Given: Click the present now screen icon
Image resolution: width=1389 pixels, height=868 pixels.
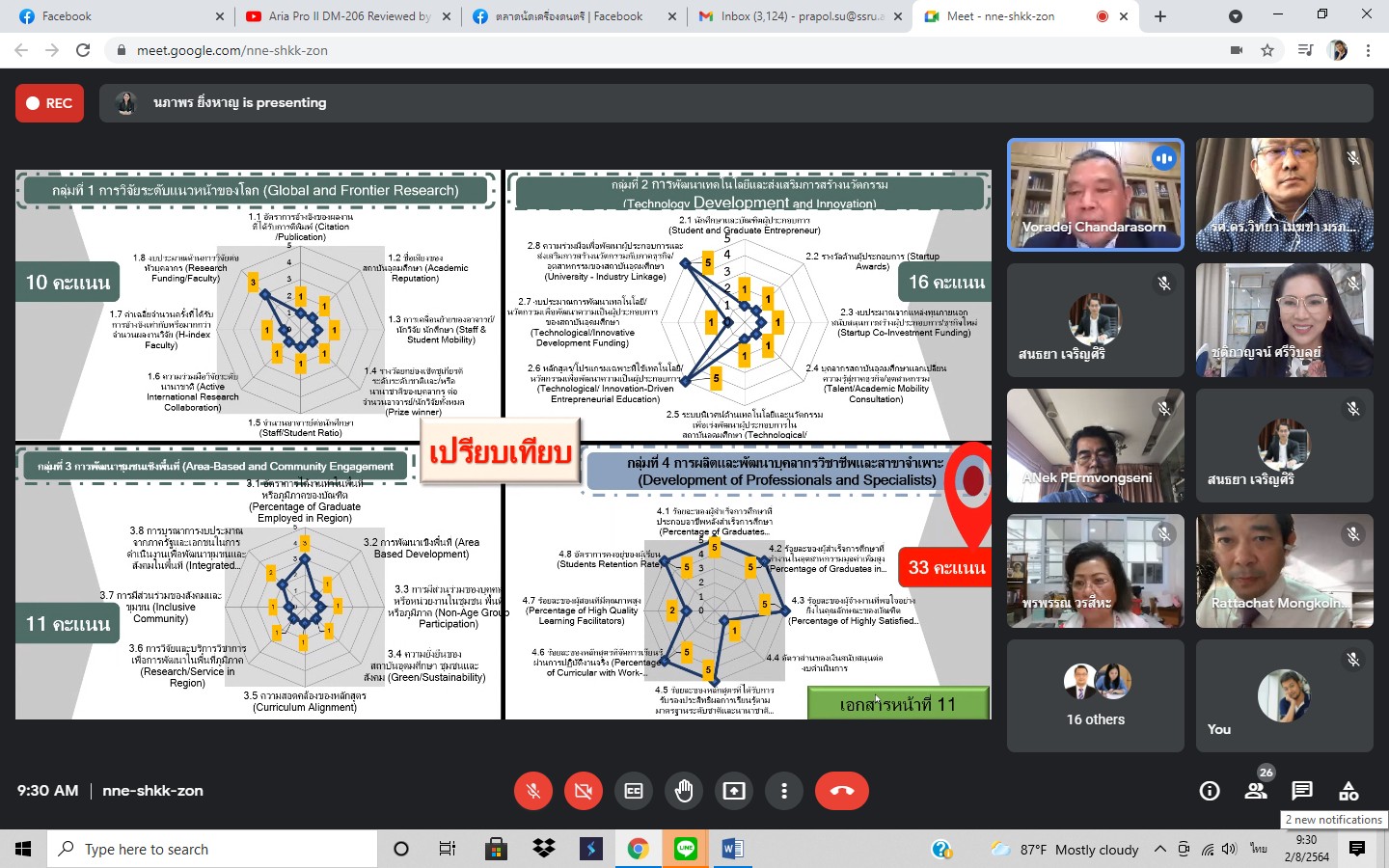Looking at the screenshot, I should pos(734,791).
